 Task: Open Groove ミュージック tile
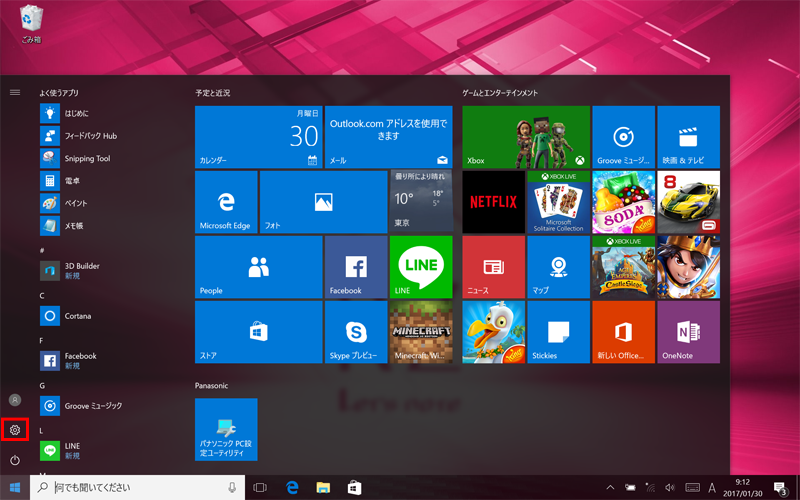click(x=623, y=137)
